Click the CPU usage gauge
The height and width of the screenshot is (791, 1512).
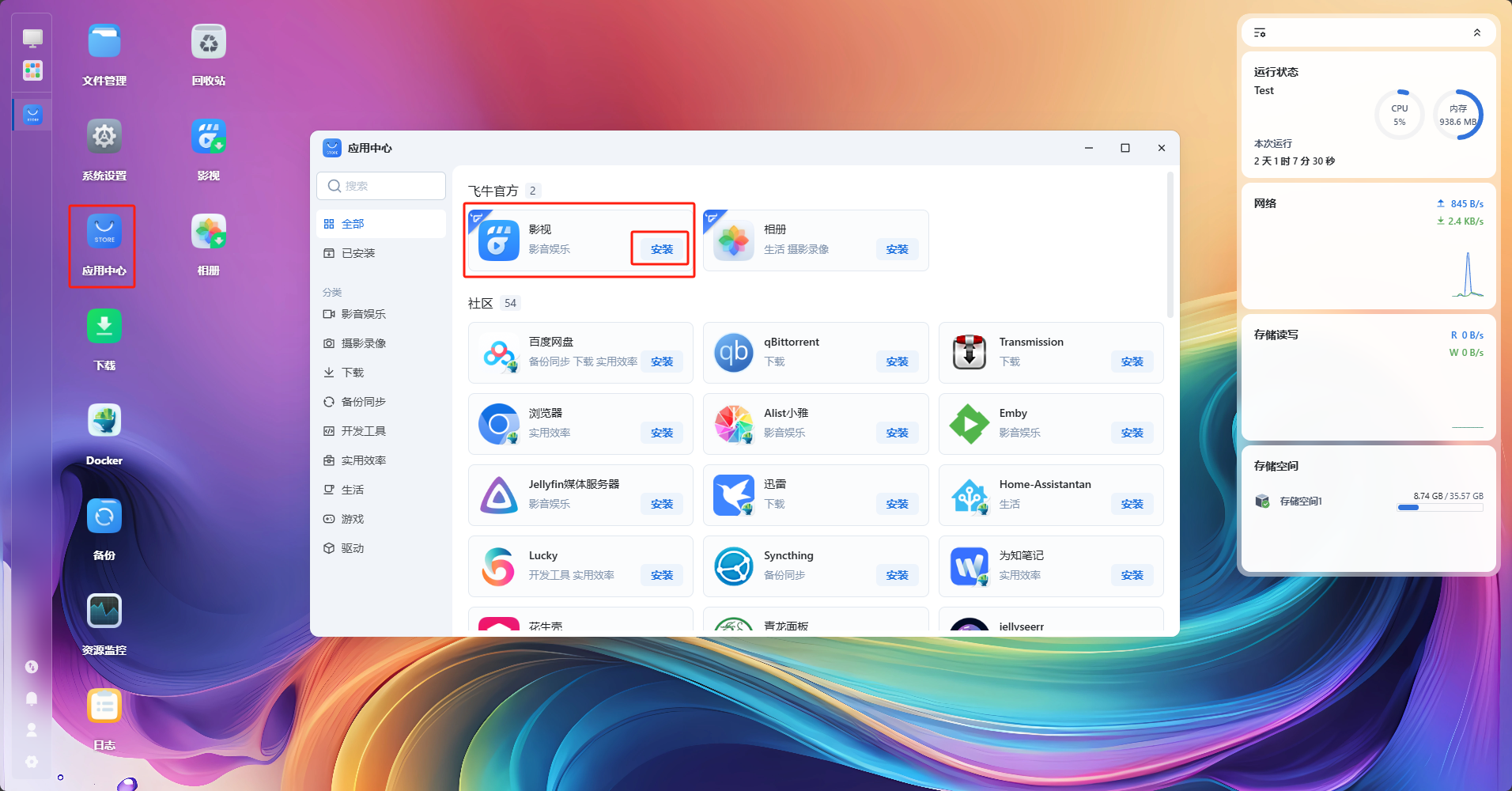(x=1400, y=115)
